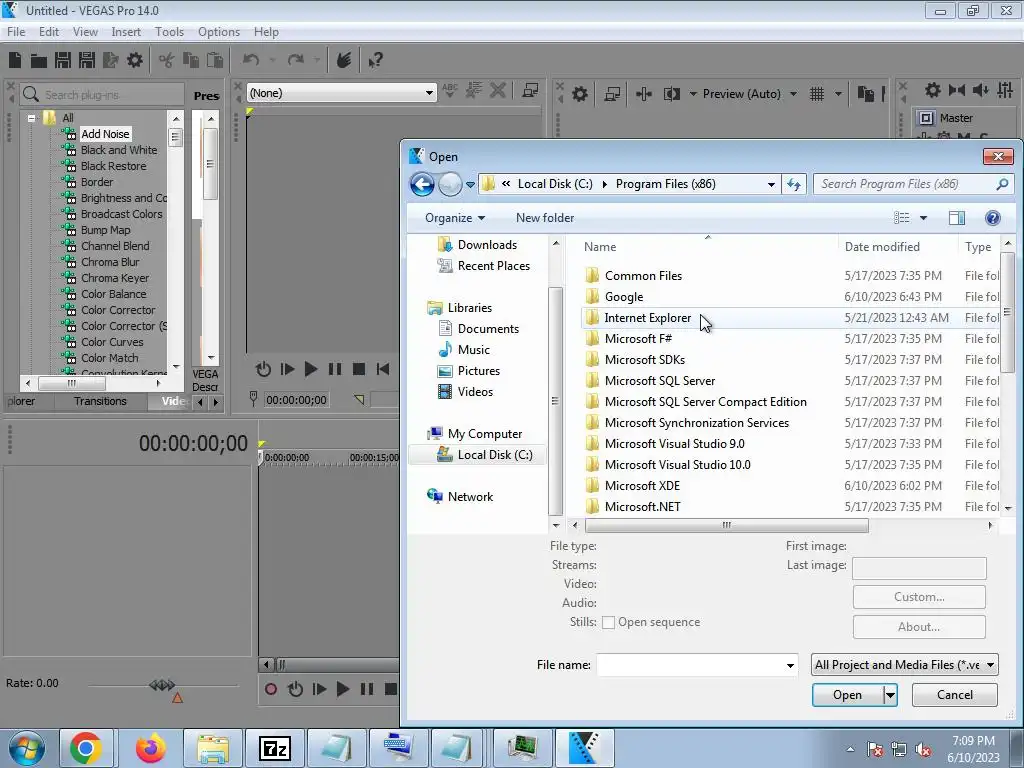Click the Save As icon in VEGAS toolbar
The height and width of the screenshot is (768, 1024).
pyautogui.click(x=87, y=60)
